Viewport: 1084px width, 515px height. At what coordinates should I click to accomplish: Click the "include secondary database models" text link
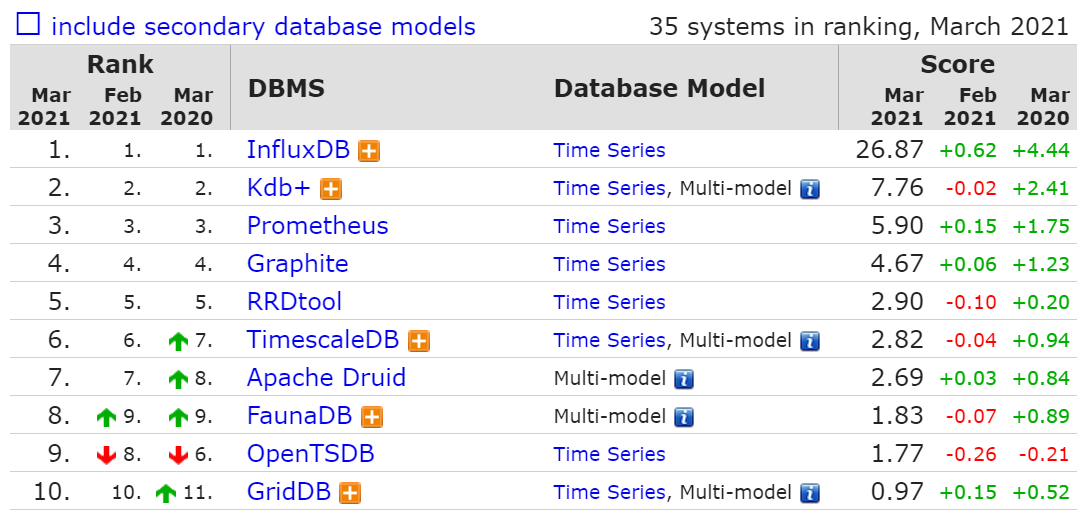pos(263,26)
